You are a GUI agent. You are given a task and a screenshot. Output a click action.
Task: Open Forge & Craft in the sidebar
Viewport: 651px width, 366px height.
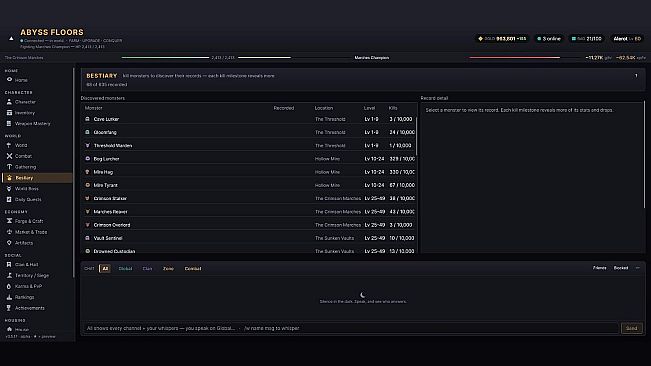(x=37, y=221)
